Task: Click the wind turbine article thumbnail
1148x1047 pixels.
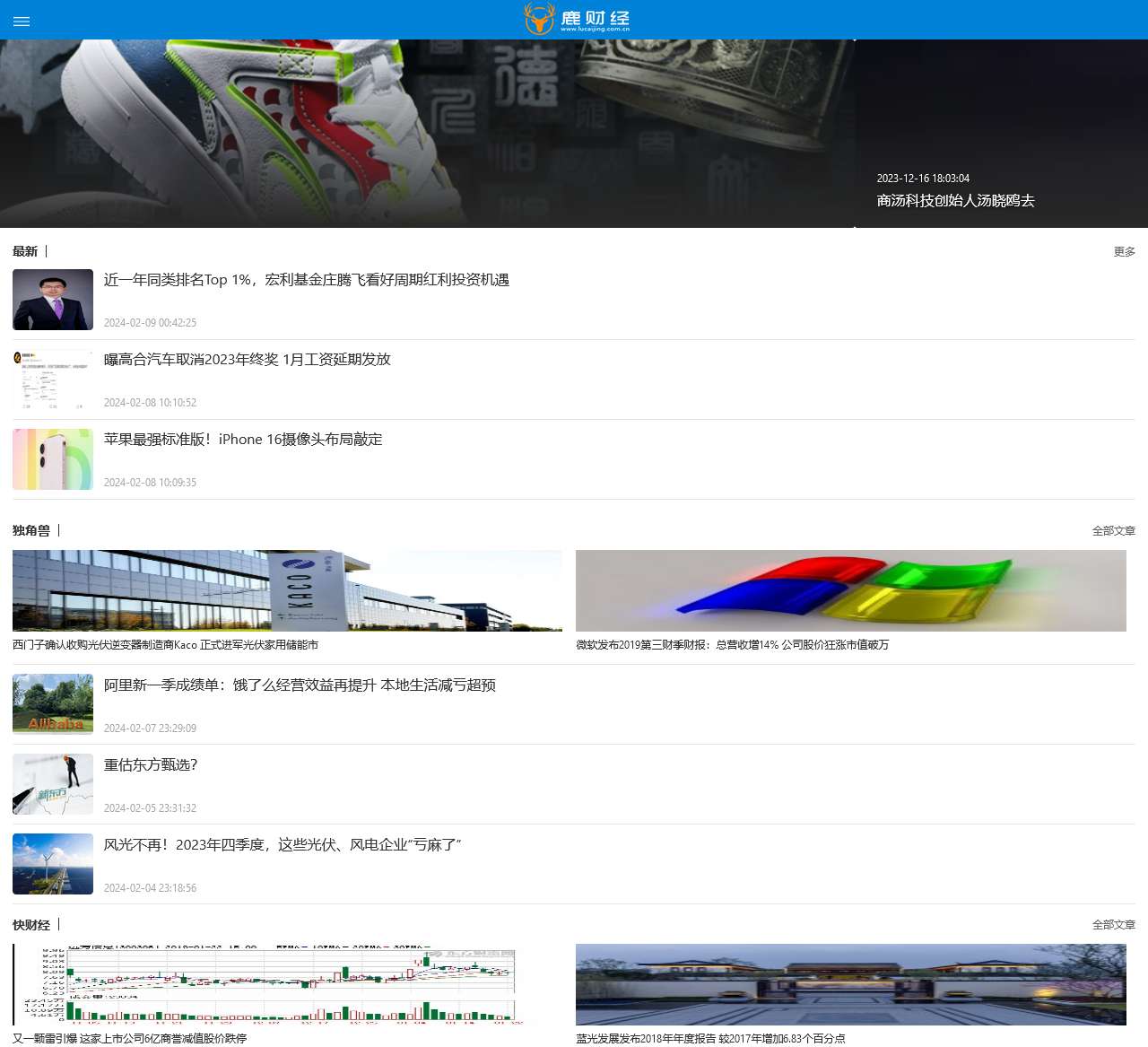Action: pyautogui.click(x=53, y=864)
